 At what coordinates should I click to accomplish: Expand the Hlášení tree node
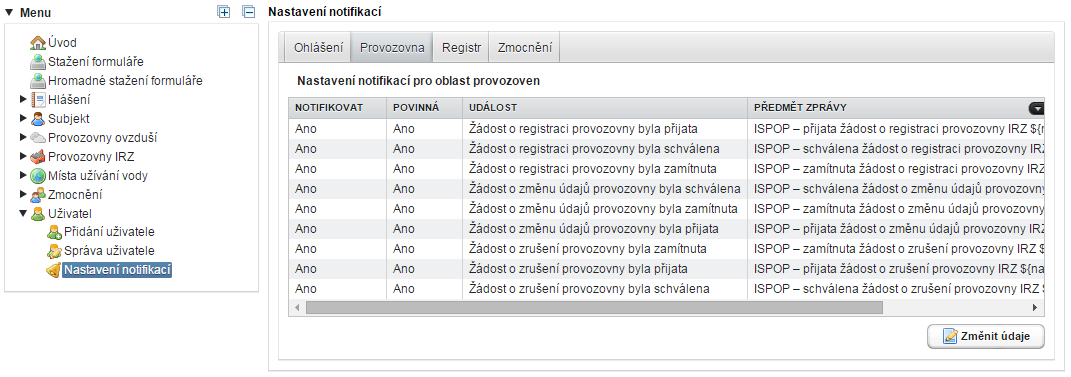pos(24,100)
